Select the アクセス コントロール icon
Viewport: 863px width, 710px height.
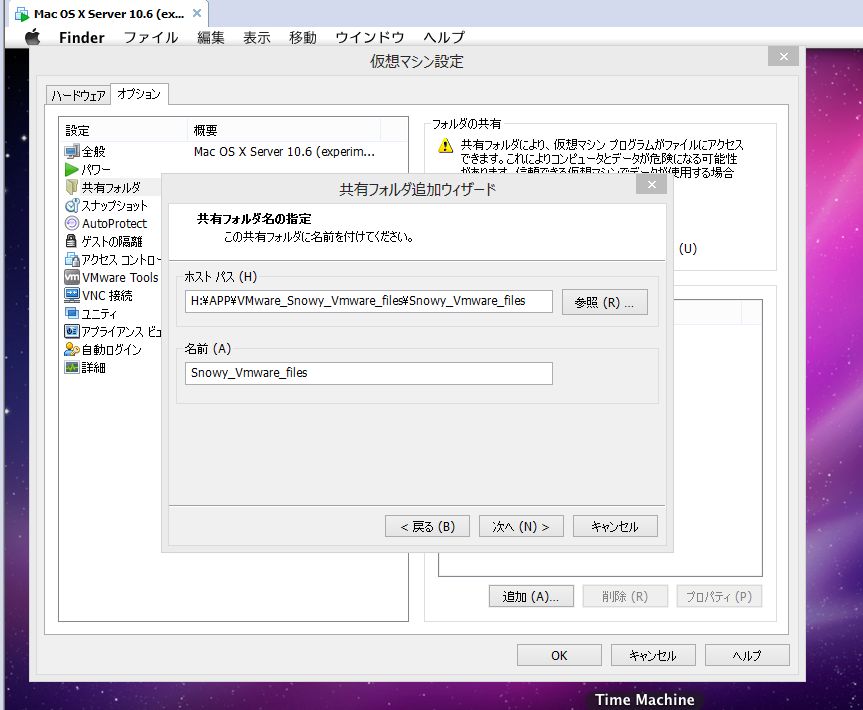[x=72, y=259]
